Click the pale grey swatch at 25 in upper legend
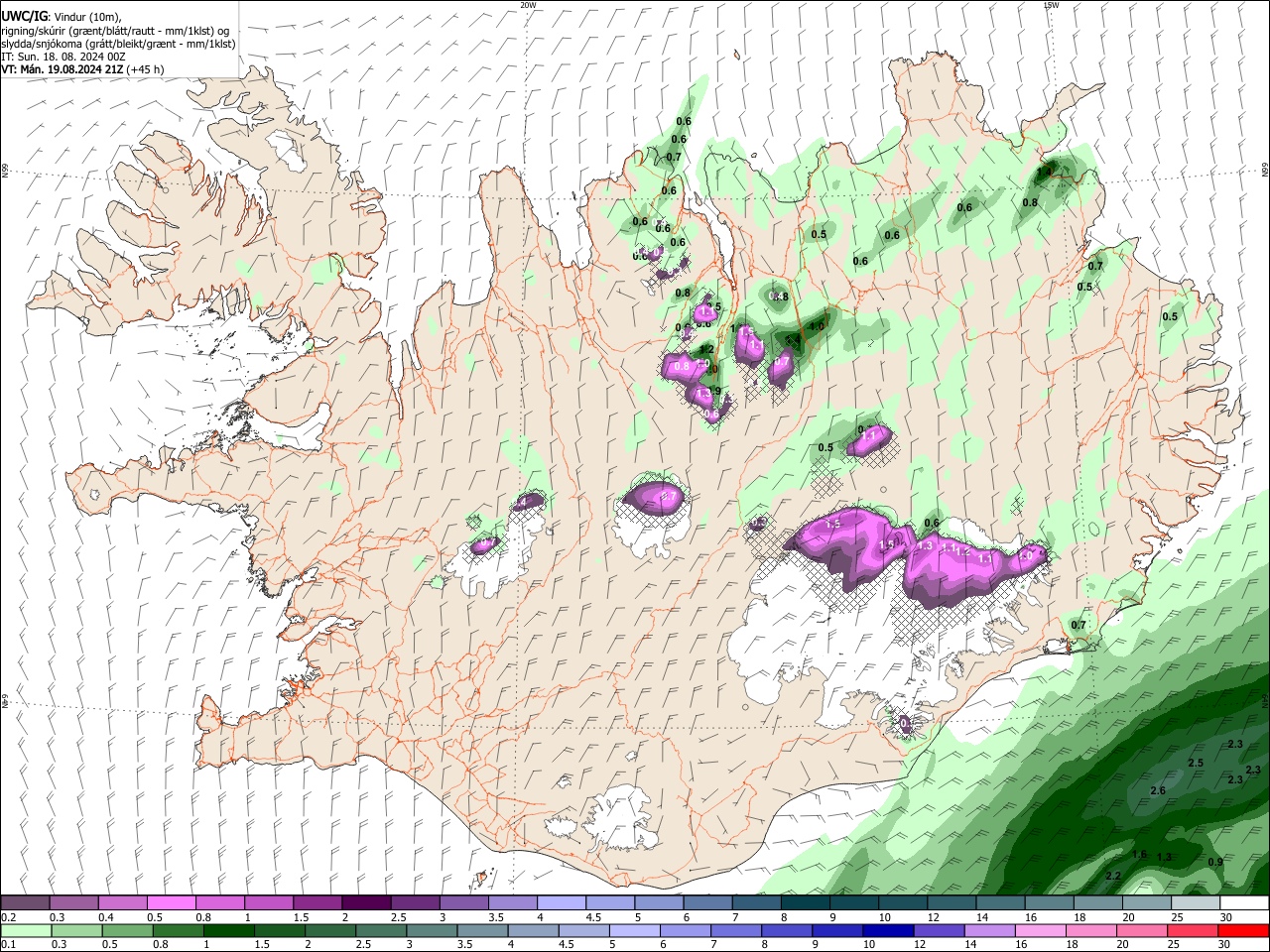Screen dimensions: 1270x952 pos(1196,903)
